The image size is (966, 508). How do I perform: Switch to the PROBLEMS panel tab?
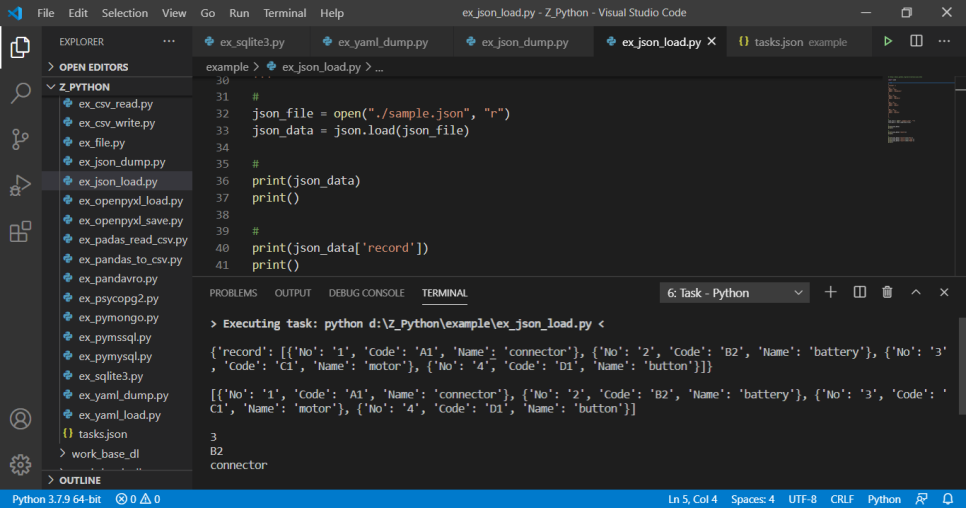click(x=233, y=293)
